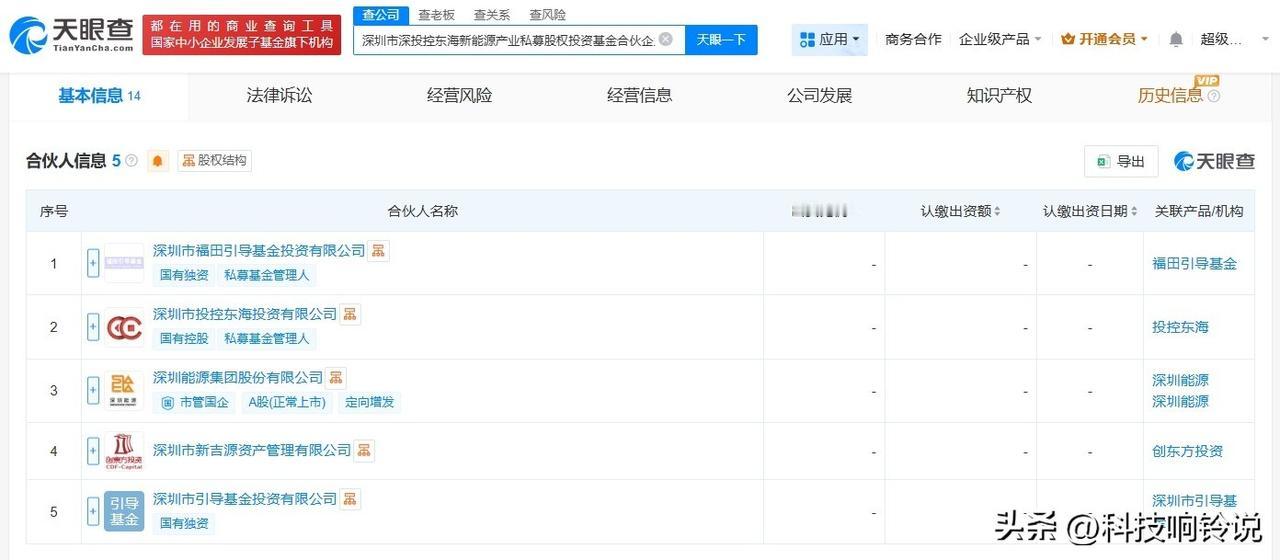This screenshot has height=560, width=1280.
Task: Switch to the 经营信息 tab
Action: (x=639, y=96)
